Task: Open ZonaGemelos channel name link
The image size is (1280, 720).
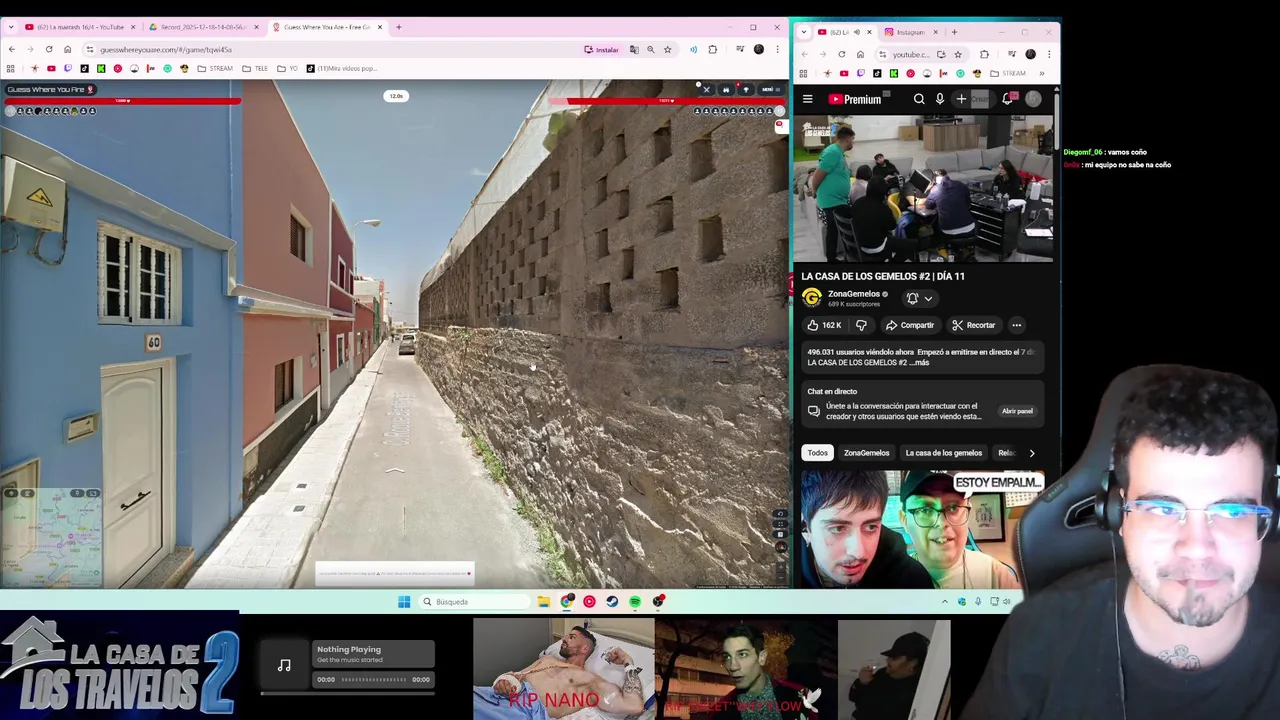Action: 853,294
